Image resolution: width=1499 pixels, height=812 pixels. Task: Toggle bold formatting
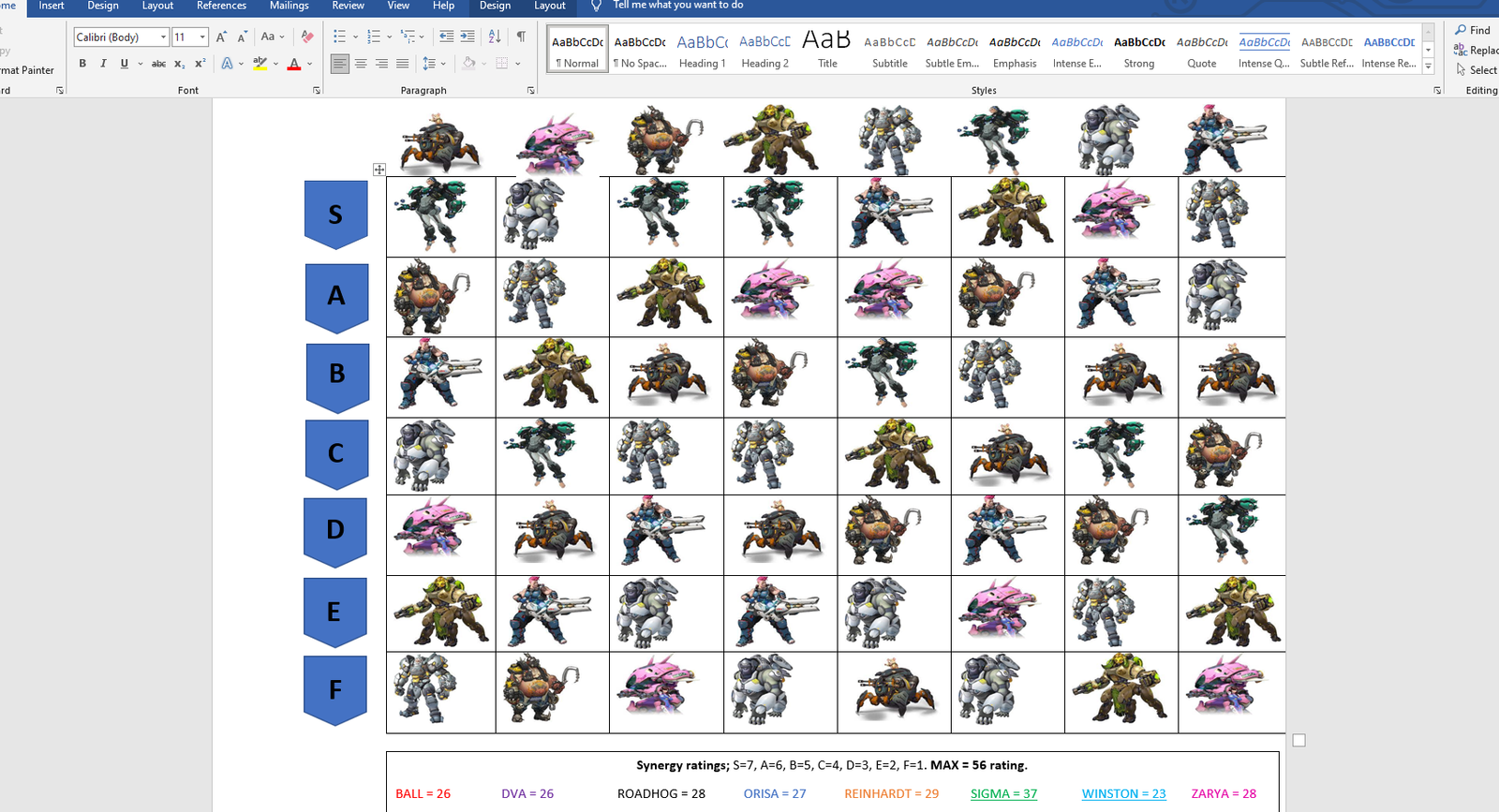(x=82, y=64)
